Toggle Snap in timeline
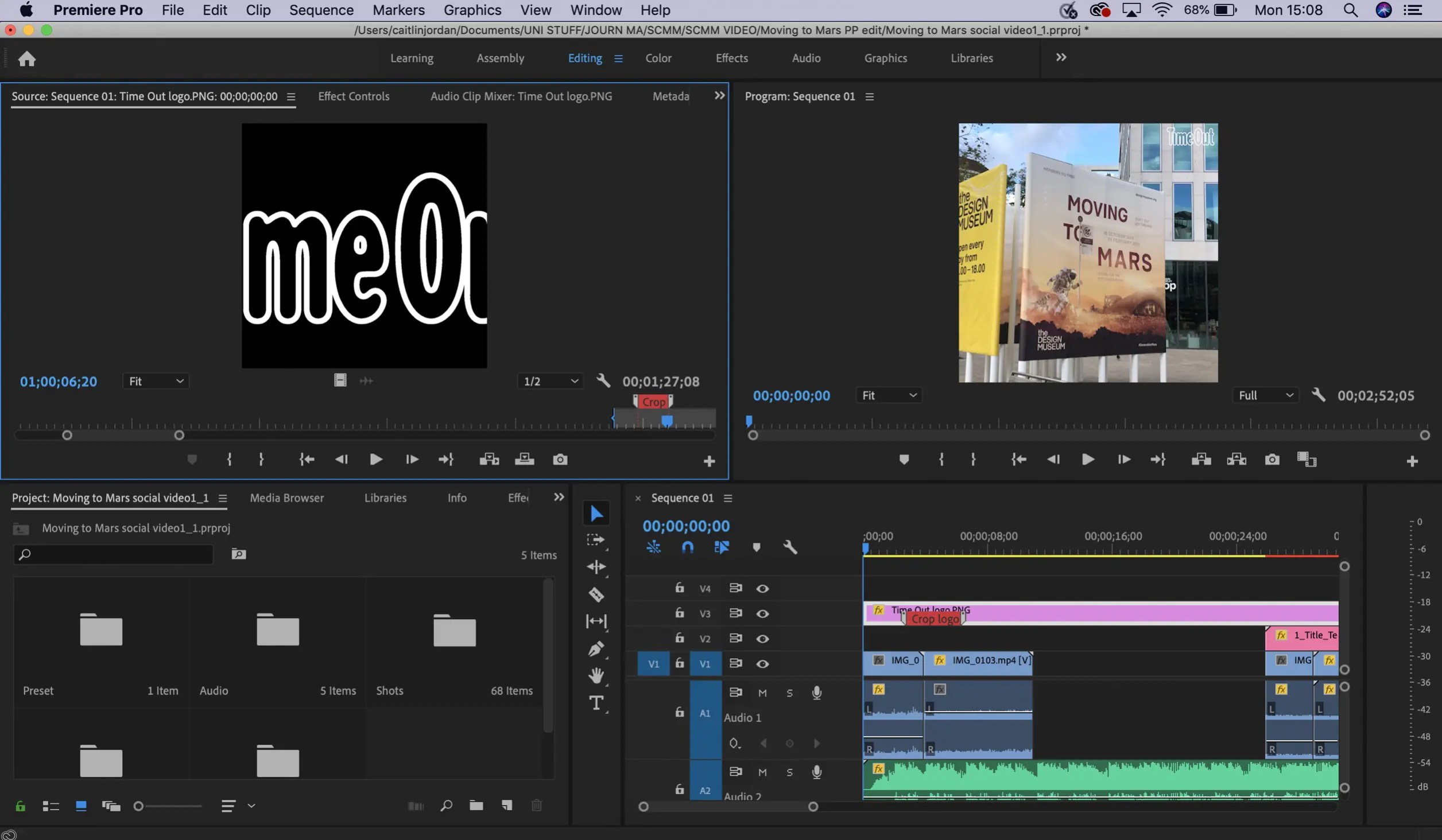 pos(687,547)
